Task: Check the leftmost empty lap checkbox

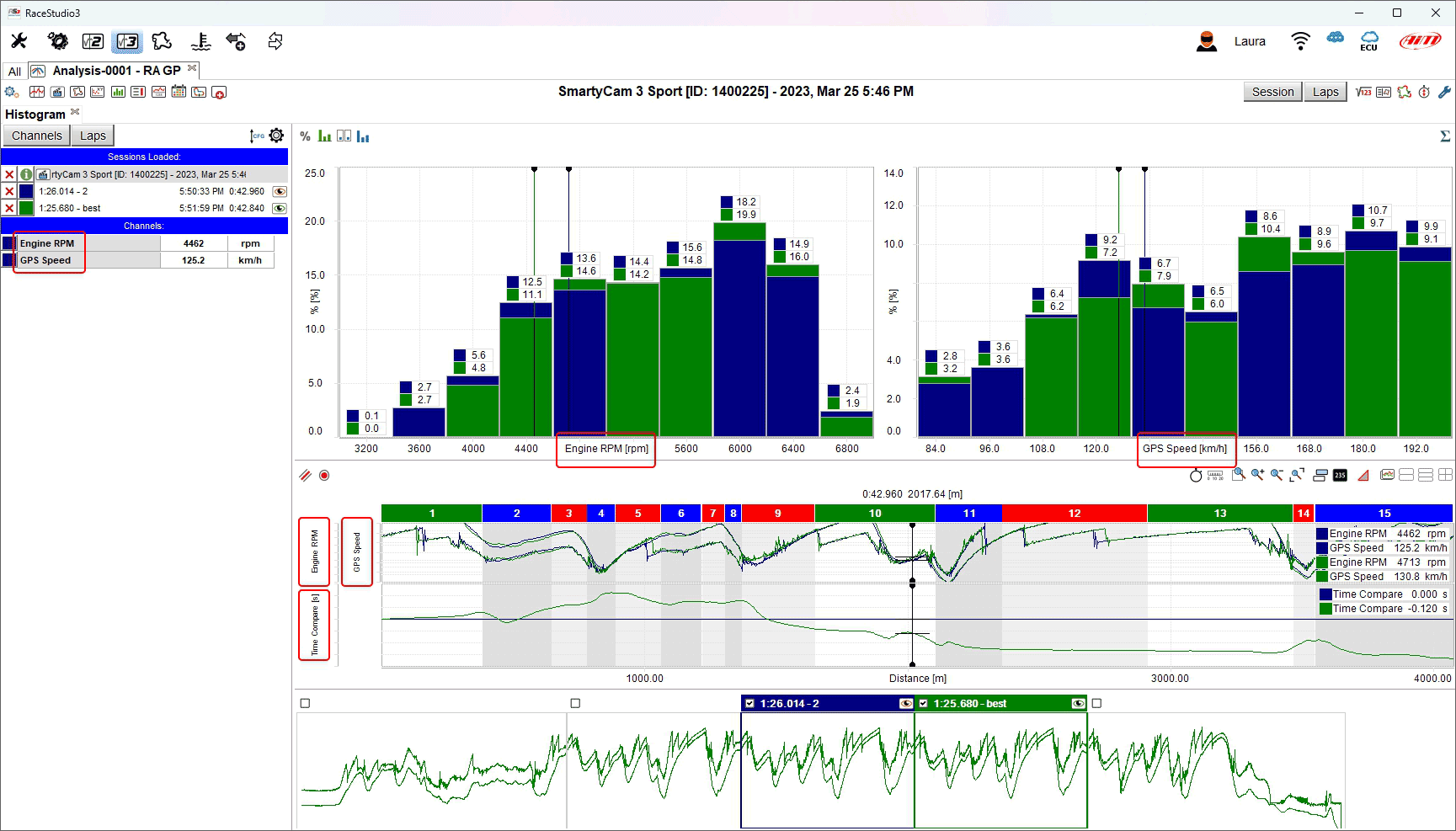Action: (305, 703)
